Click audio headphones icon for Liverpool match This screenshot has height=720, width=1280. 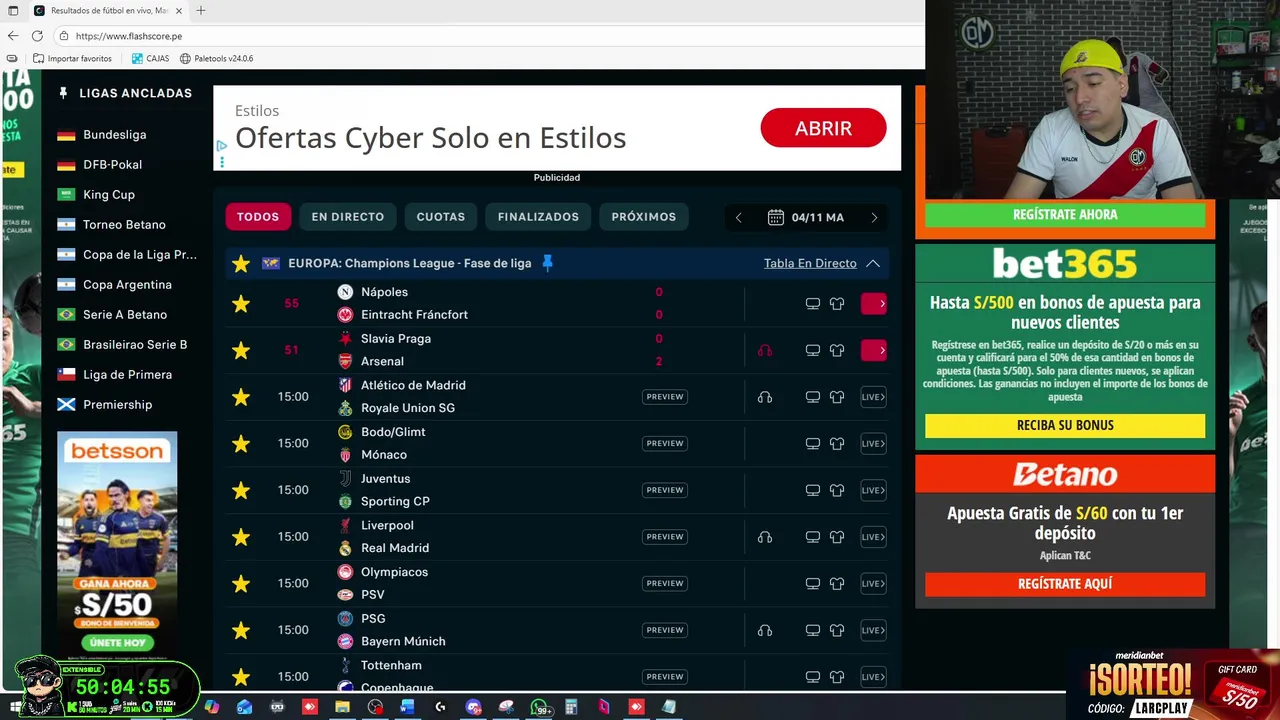(x=765, y=537)
